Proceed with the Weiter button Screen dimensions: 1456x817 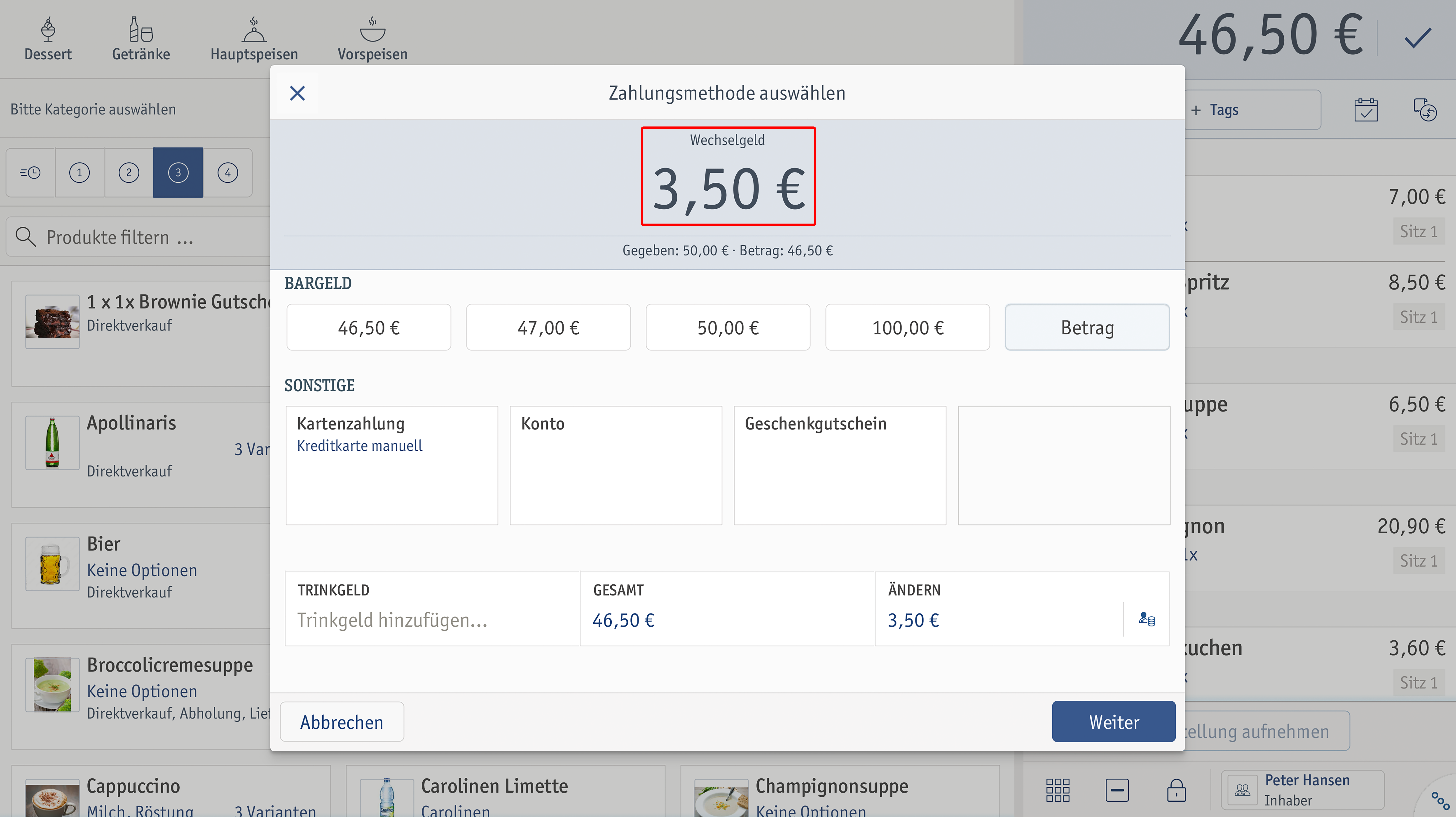click(x=1114, y=722)
